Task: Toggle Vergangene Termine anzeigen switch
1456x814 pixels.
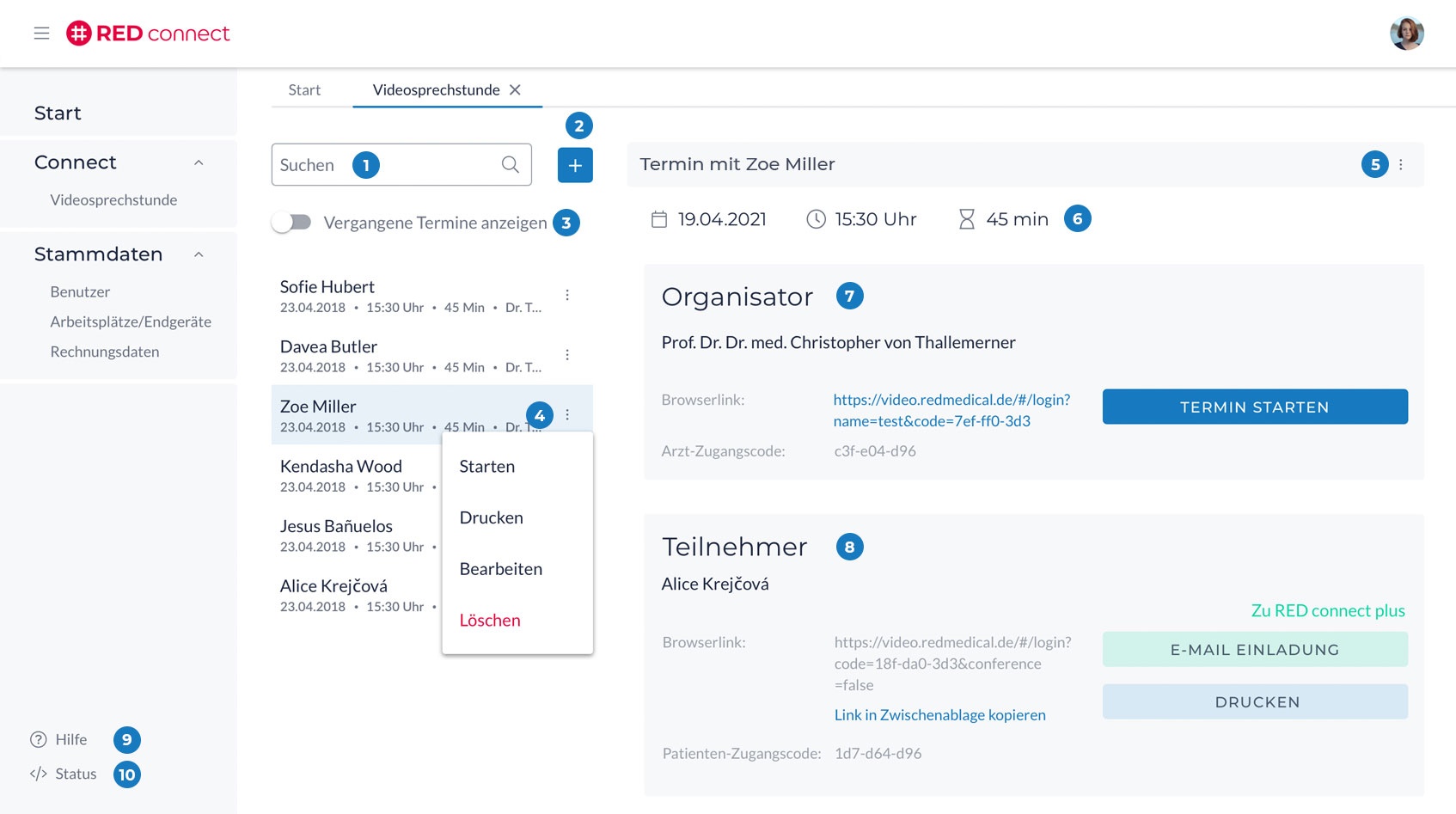Action: pos(292,223)
